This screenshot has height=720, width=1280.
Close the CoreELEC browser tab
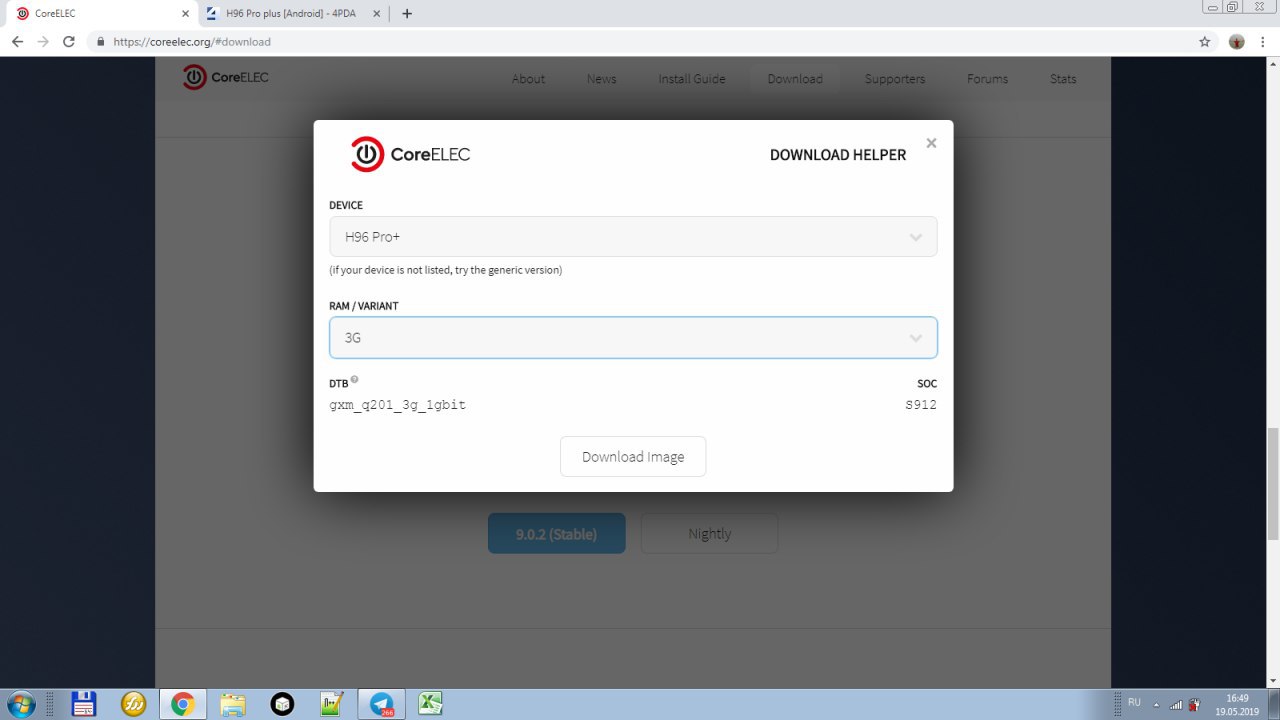184,14
